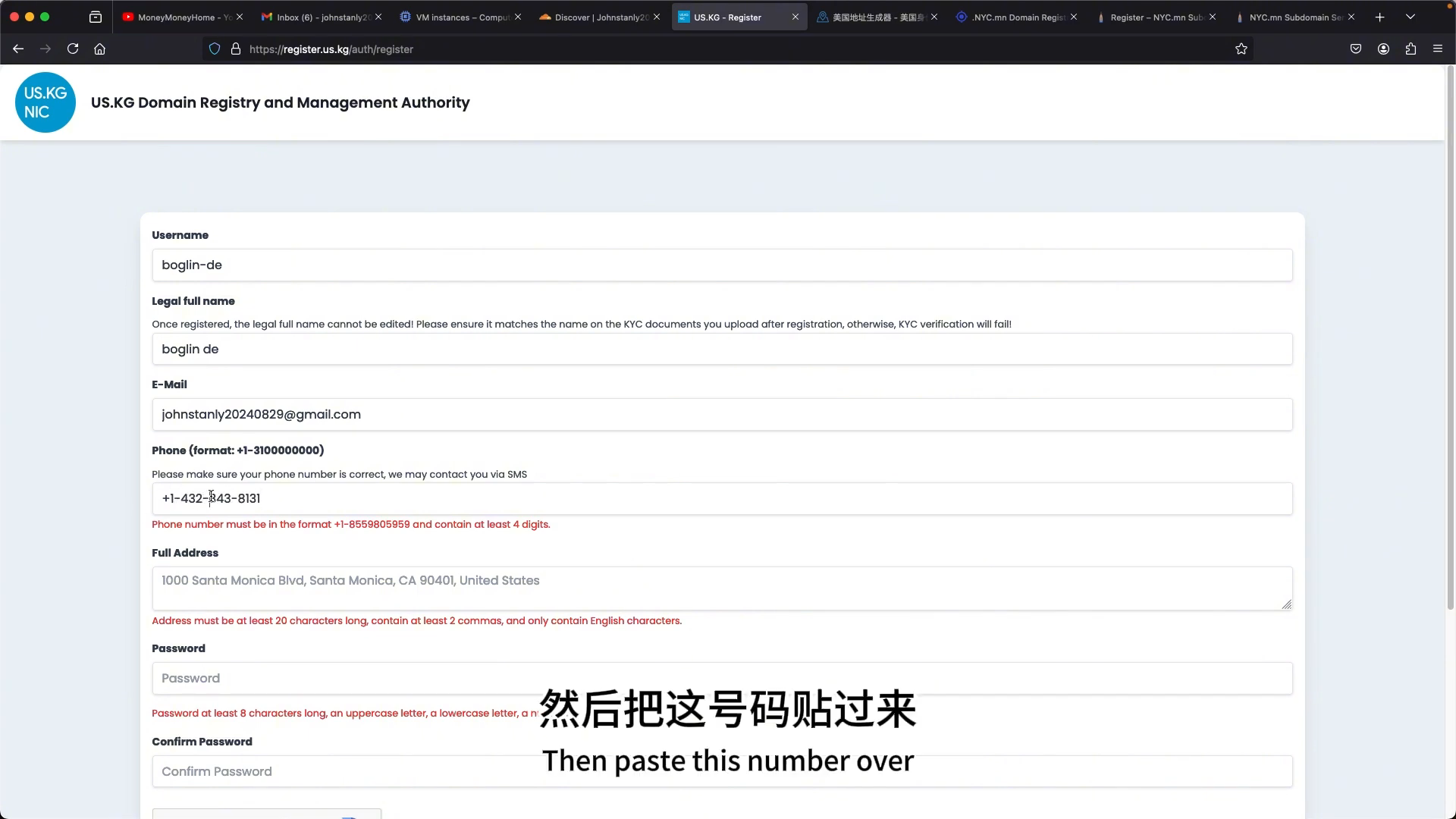Screen dimensions: 1456x819
Task: Open the Firefox account icon
Action: (x=1383, y=49)
